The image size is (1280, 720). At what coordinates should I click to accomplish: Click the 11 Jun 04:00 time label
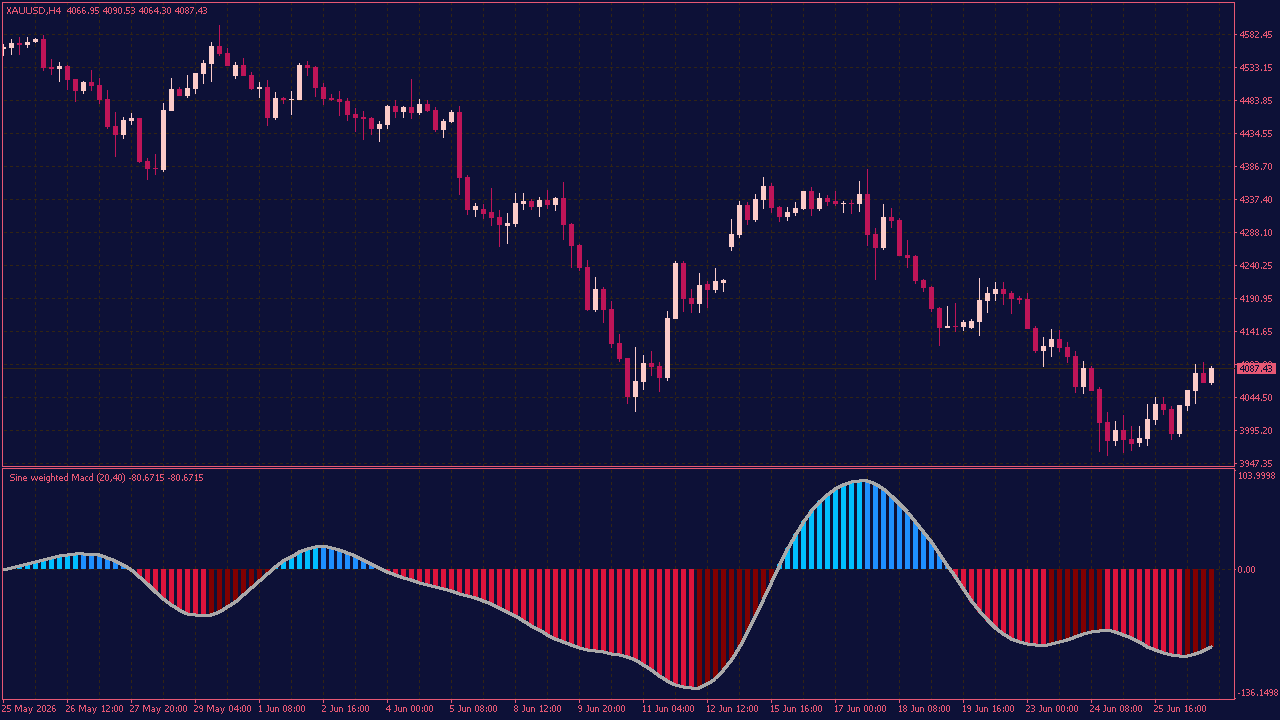tap(669, 709)
